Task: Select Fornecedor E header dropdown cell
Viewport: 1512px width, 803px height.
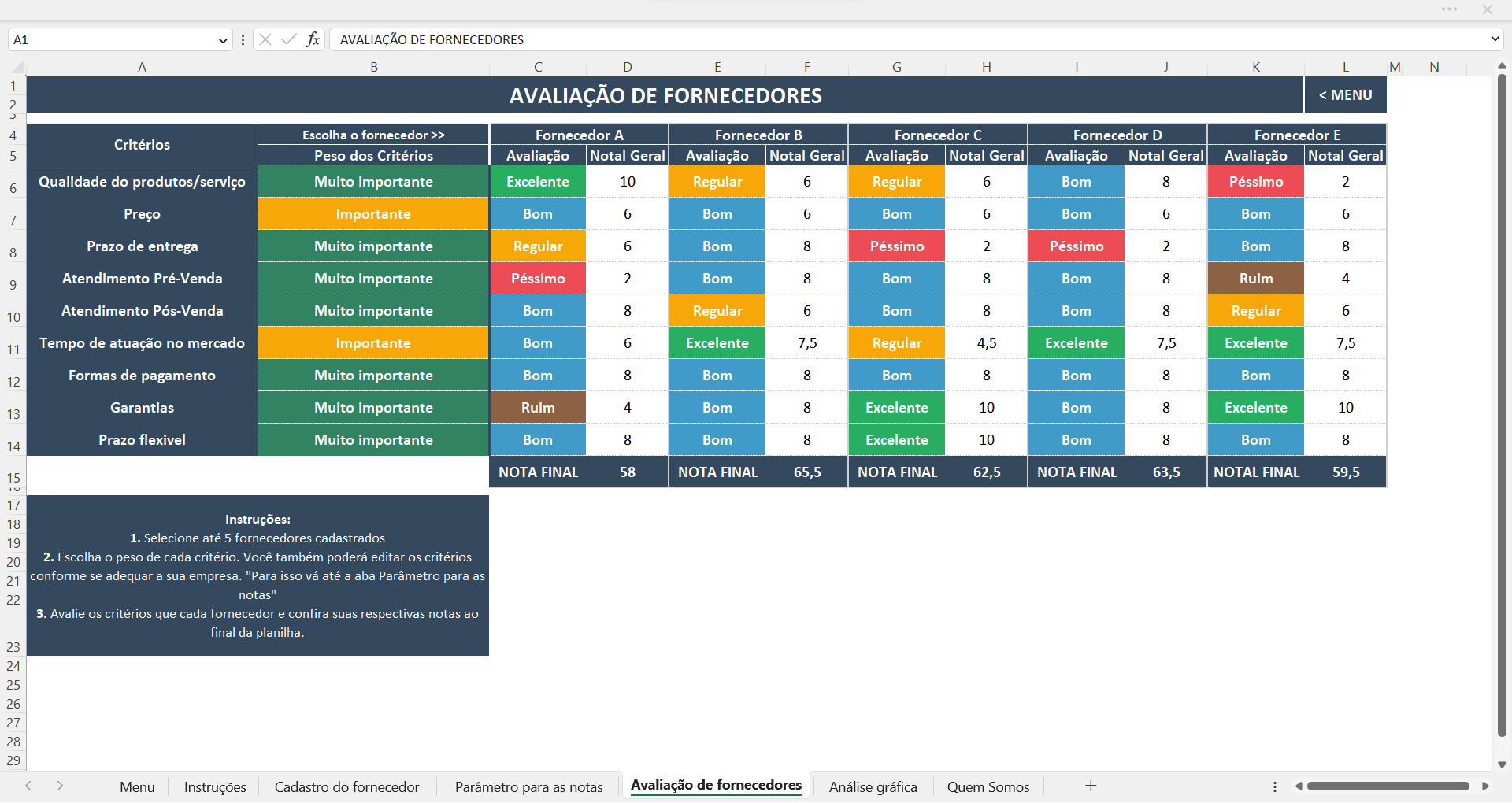Action: pos(1297,135)
